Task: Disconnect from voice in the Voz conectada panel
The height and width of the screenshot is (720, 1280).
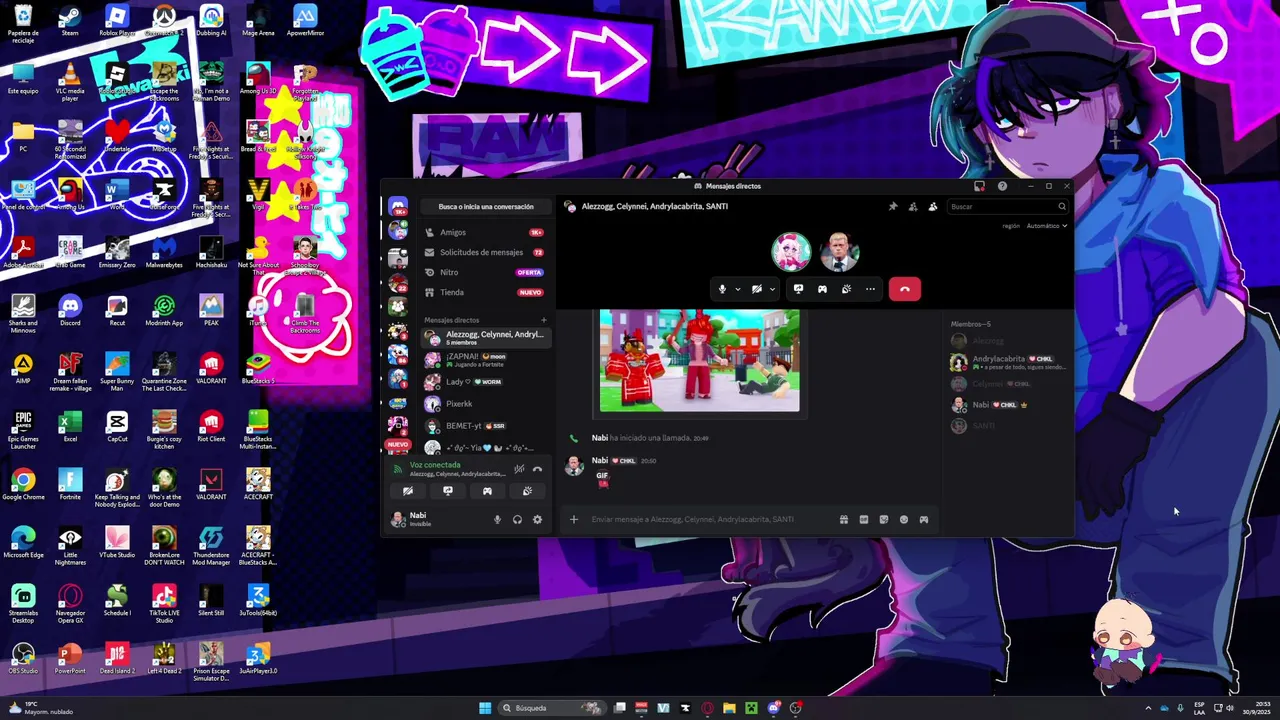Action: (537, 469)
